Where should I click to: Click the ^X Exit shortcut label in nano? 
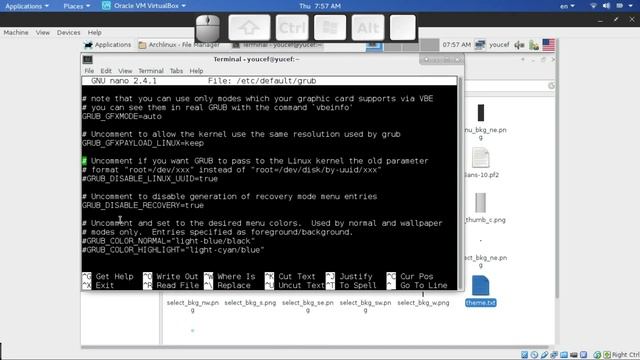coord(98,285)
